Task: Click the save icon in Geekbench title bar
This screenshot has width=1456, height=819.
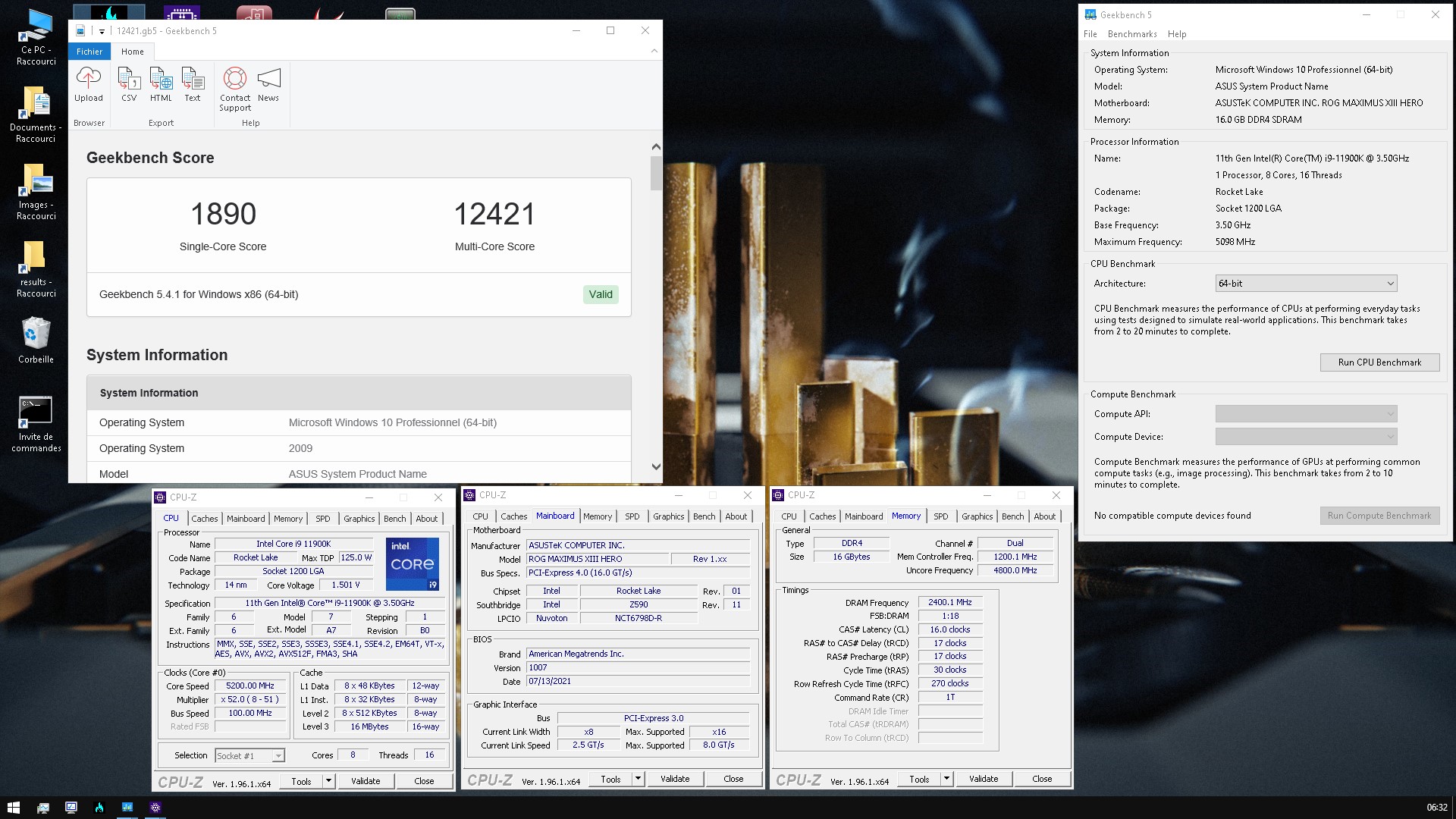Action: click(x=80, y=31)
